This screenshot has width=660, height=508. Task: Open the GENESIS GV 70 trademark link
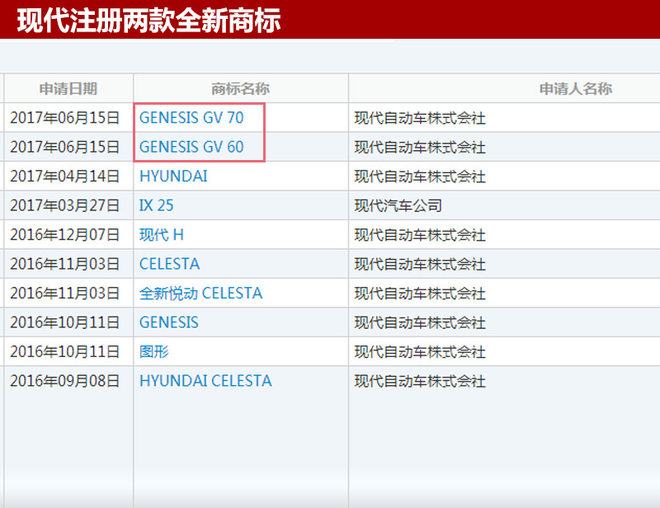tap(191, 118)
